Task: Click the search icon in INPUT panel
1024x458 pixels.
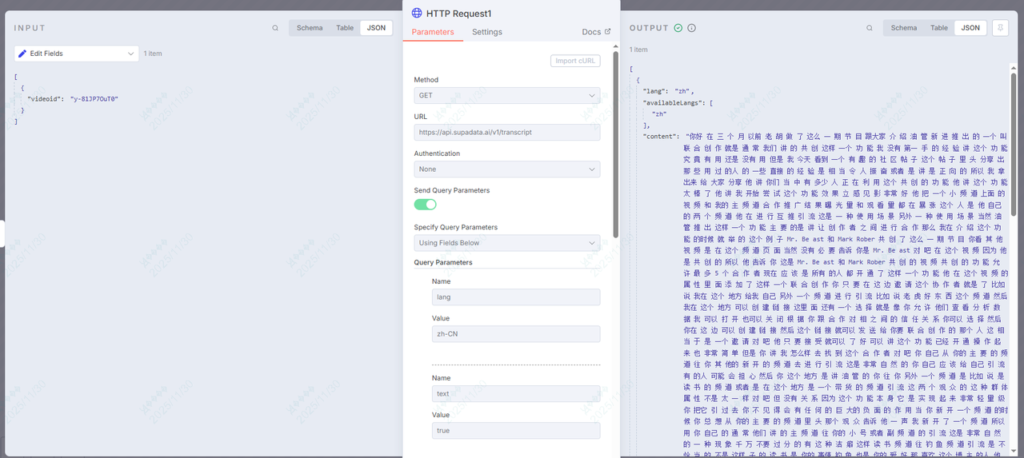Action: [x=274, y=28]
